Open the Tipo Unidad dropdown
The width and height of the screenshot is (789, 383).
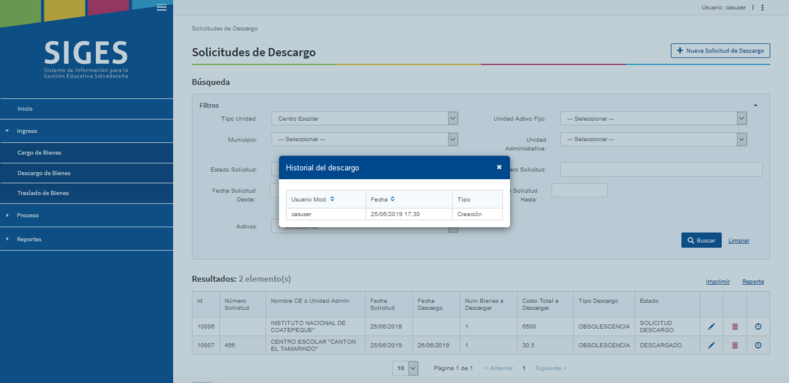[364, 118]
